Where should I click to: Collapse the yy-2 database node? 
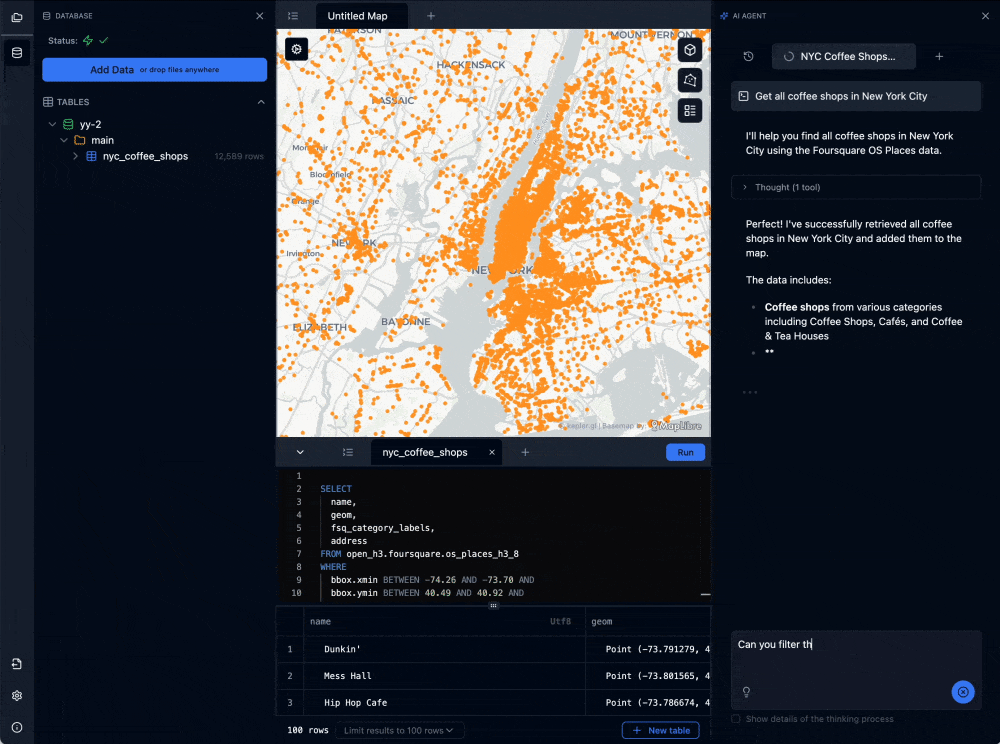point(52,124)
